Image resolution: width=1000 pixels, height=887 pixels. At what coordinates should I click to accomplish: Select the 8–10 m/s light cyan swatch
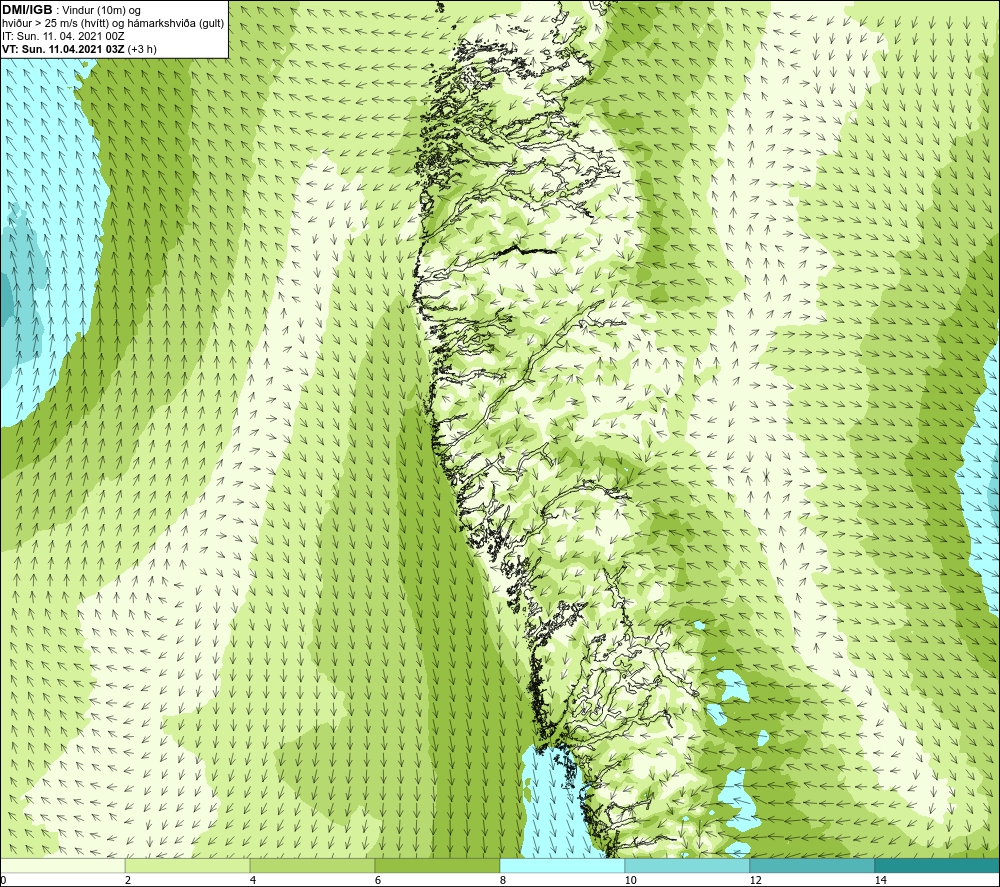562,865
